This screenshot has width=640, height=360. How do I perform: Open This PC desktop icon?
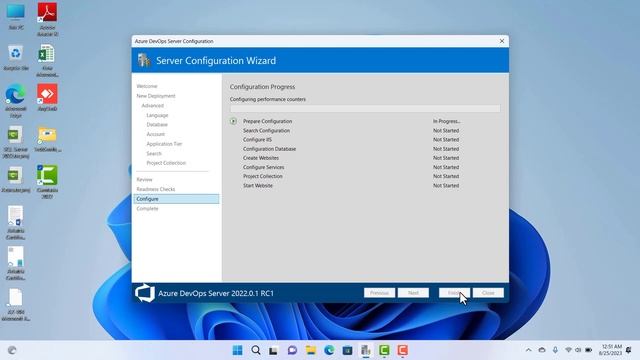[x=16, y=17]
